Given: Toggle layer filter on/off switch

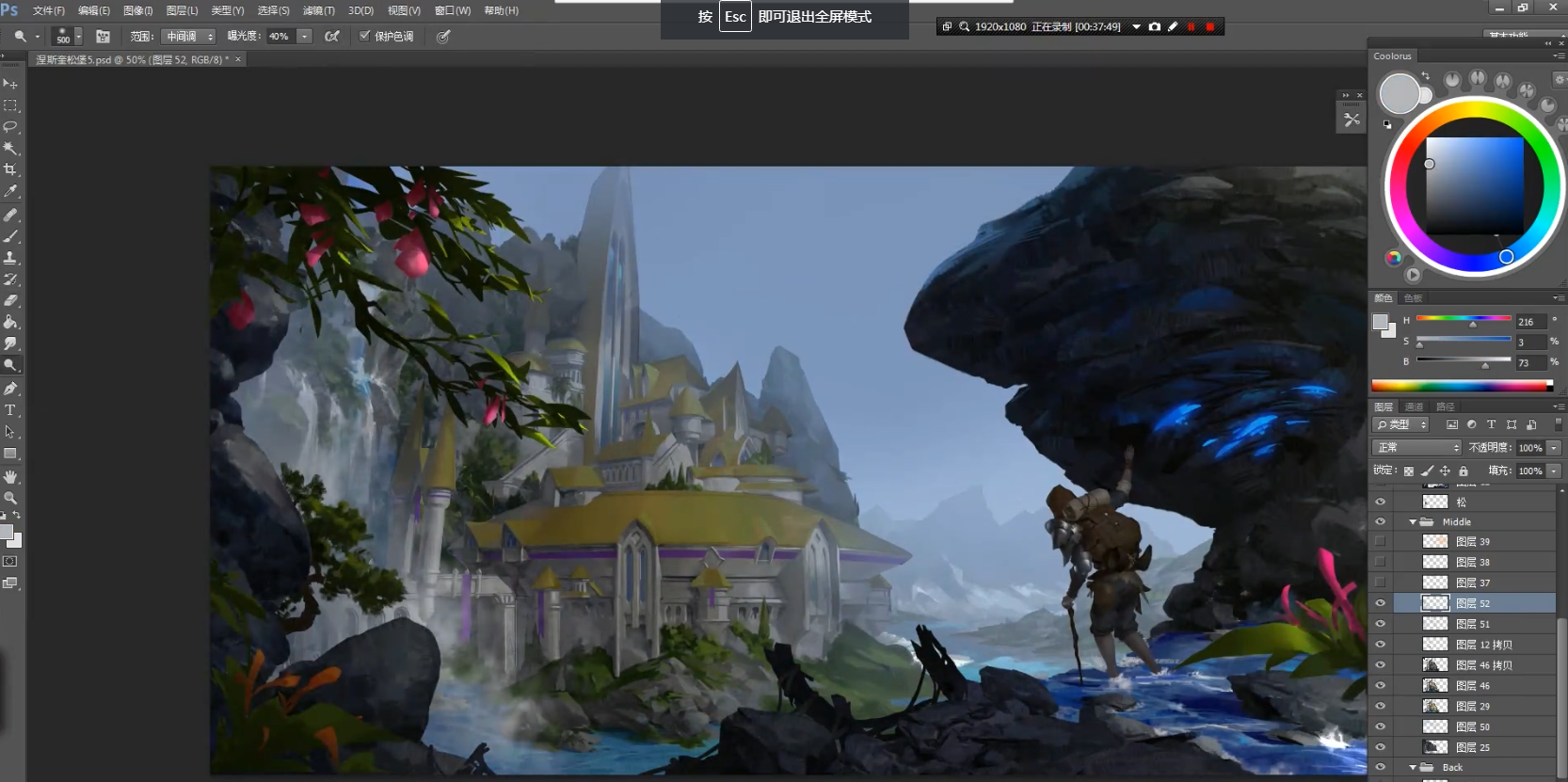Looking at the screenshot, I should (x=1559, y=425).
